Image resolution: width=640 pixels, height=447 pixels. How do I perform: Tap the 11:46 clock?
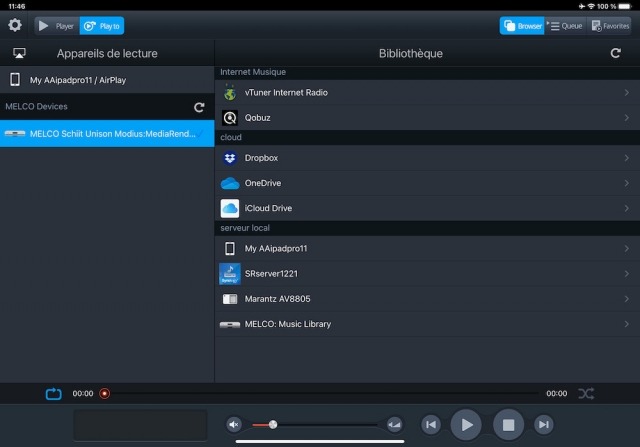(17, 6)
